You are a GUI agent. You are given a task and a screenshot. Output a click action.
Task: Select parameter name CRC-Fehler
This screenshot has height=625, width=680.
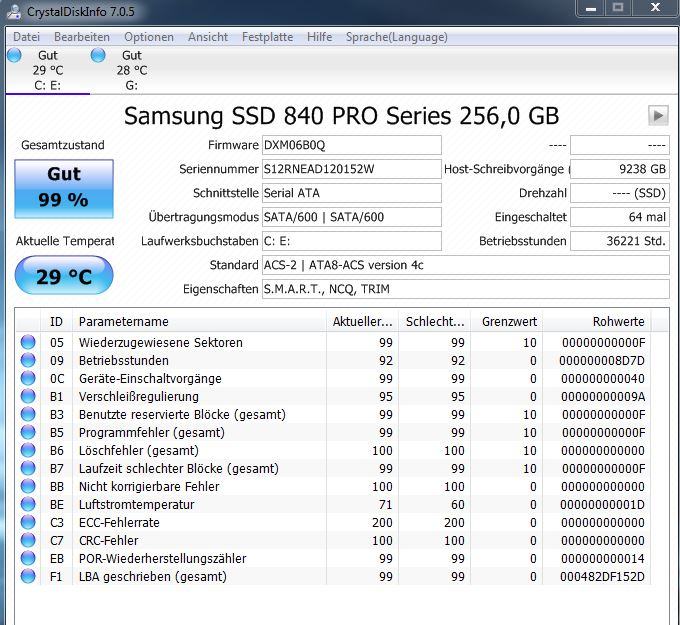(108, 540)
